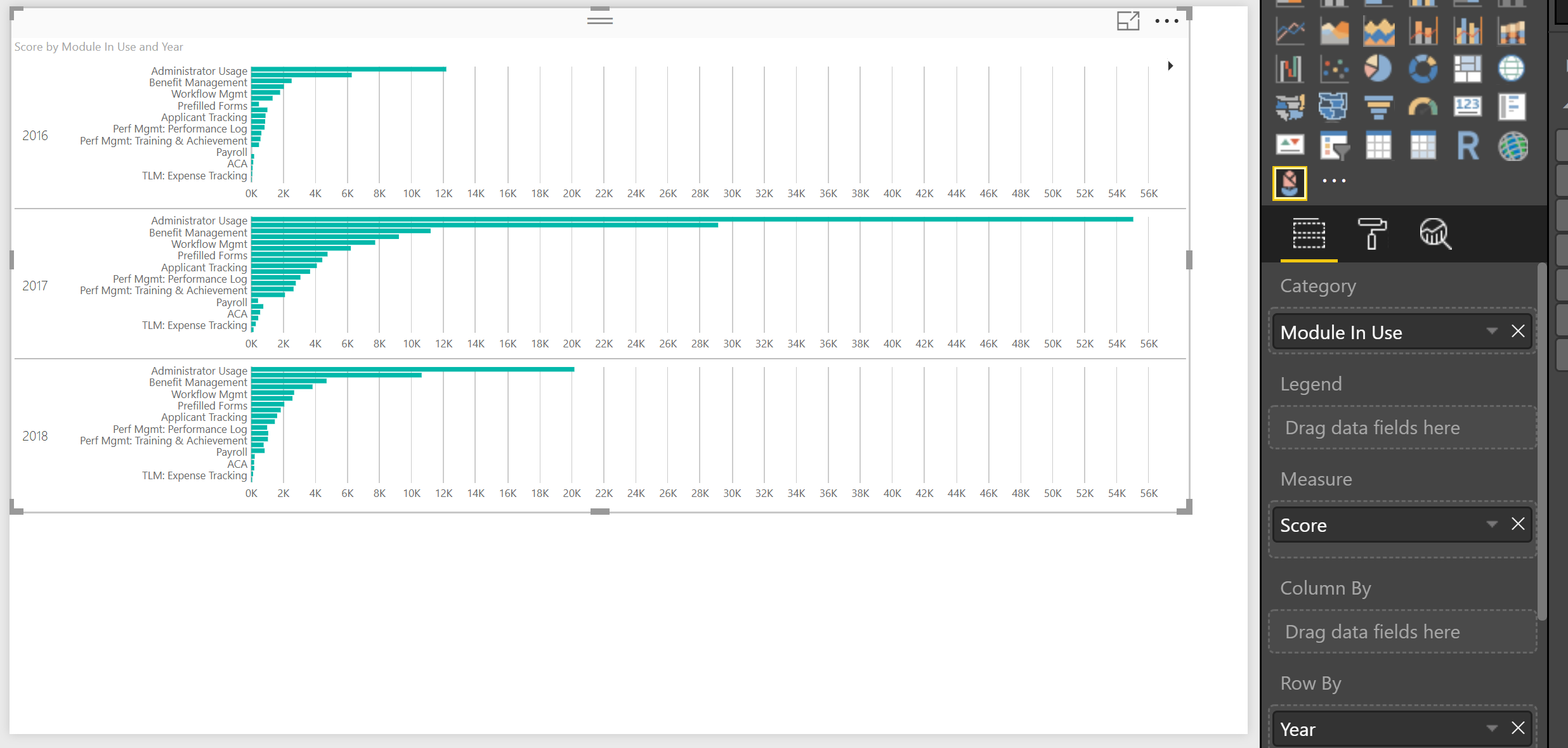Select the Shape map visualization
The height and width of the screenshot is (748, 1568).
coord(1334,107)
